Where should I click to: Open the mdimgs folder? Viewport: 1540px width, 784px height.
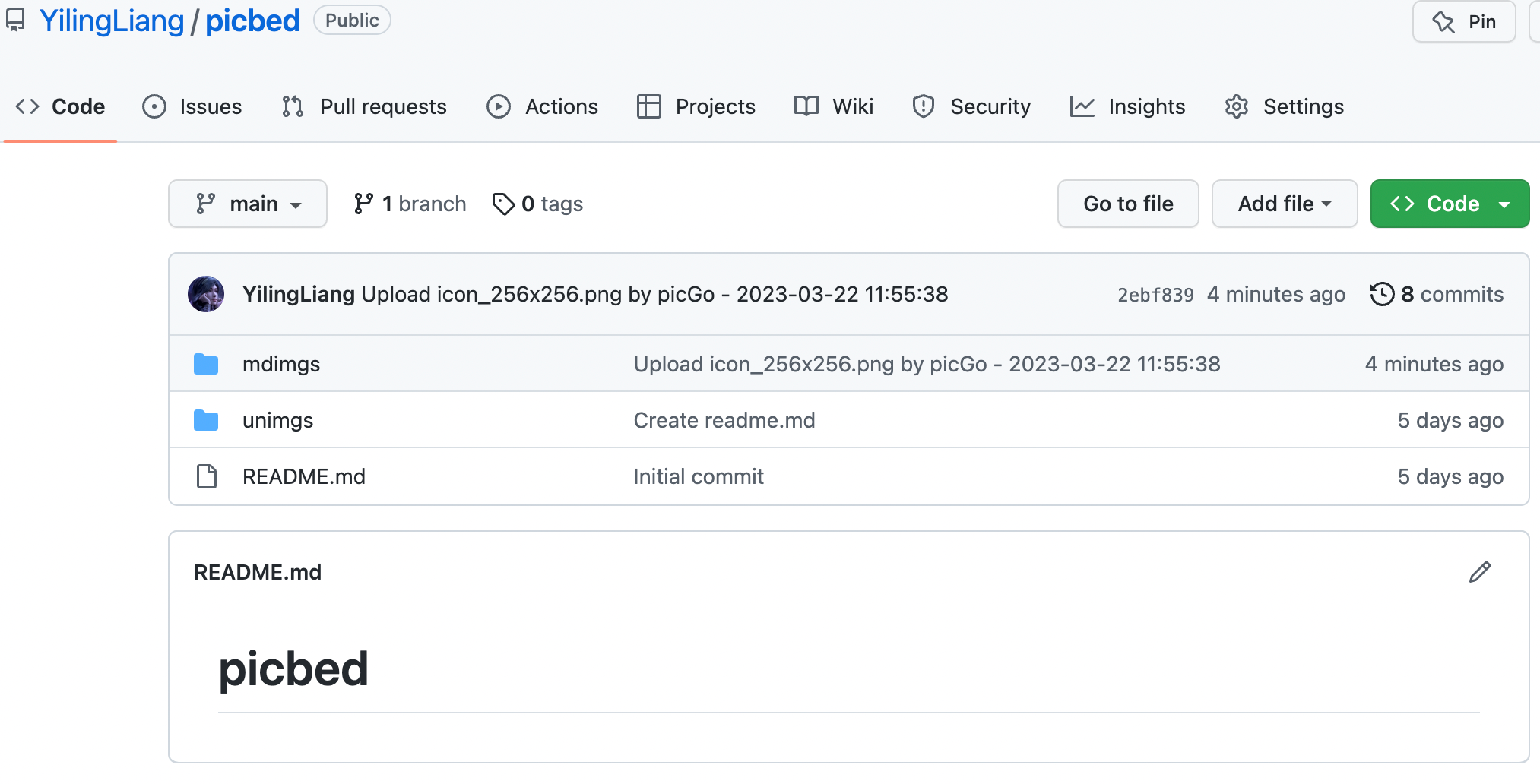tap(281, 364)
